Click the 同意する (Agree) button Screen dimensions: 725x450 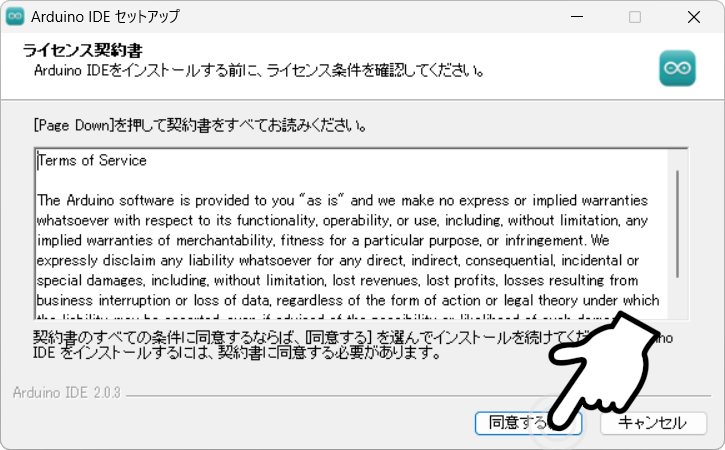[528, 423]
